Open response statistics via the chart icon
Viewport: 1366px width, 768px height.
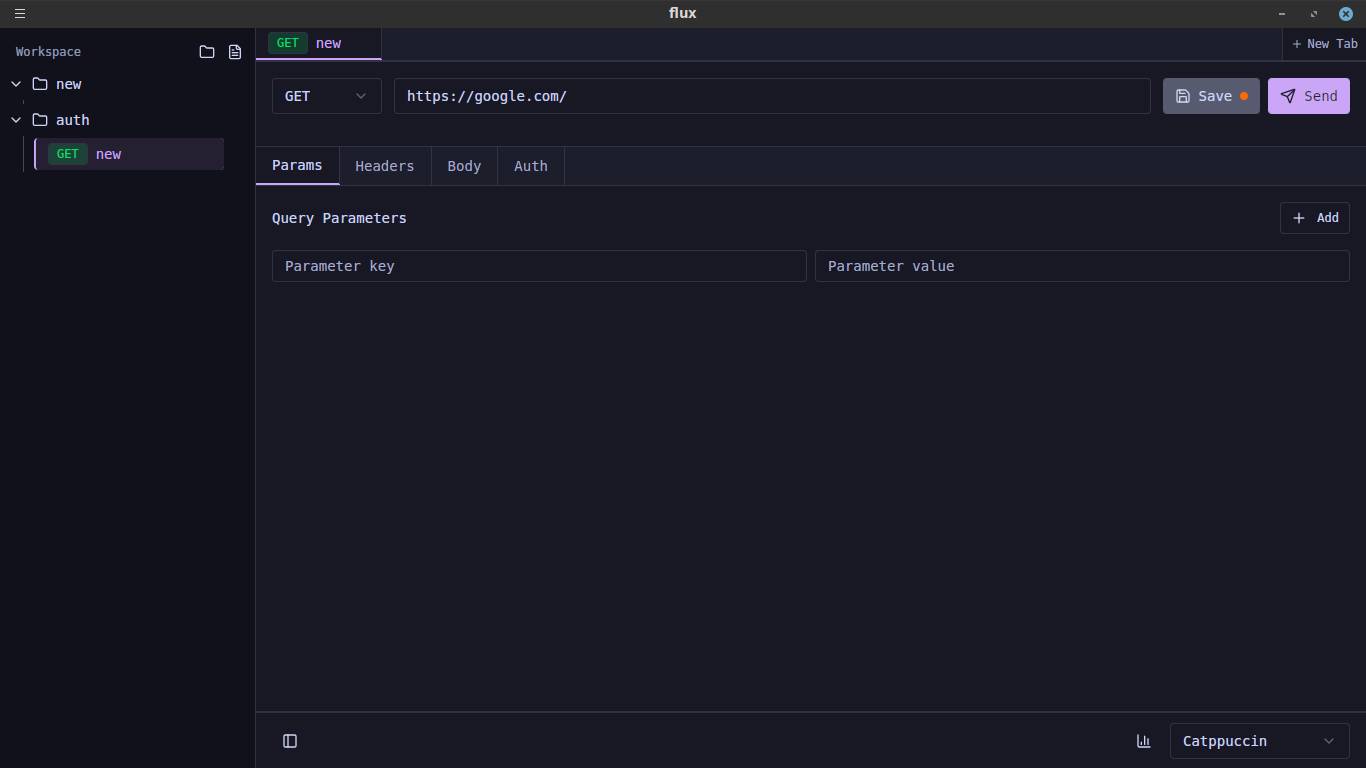pos(1144,741)
